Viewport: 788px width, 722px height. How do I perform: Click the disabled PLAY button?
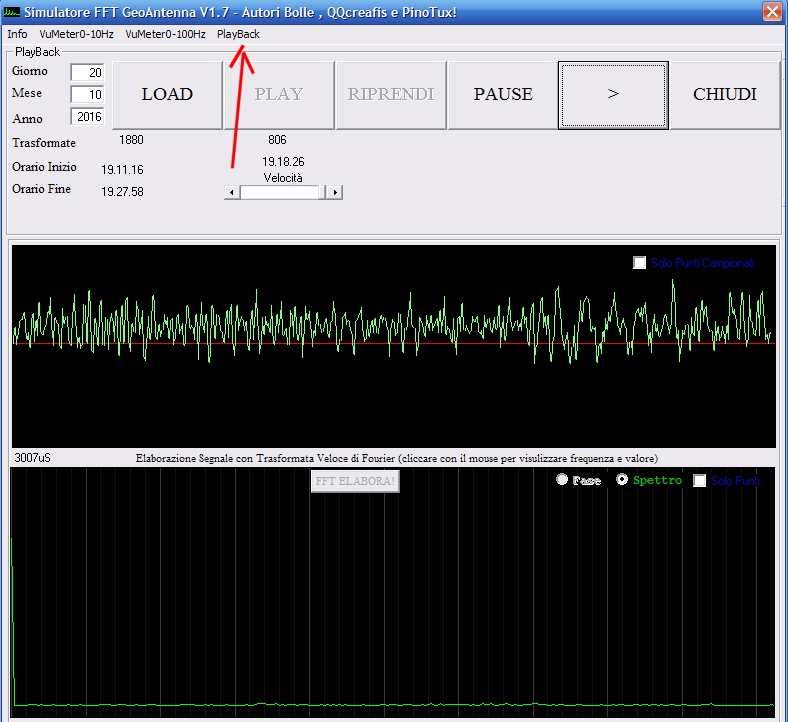point(279,95)
